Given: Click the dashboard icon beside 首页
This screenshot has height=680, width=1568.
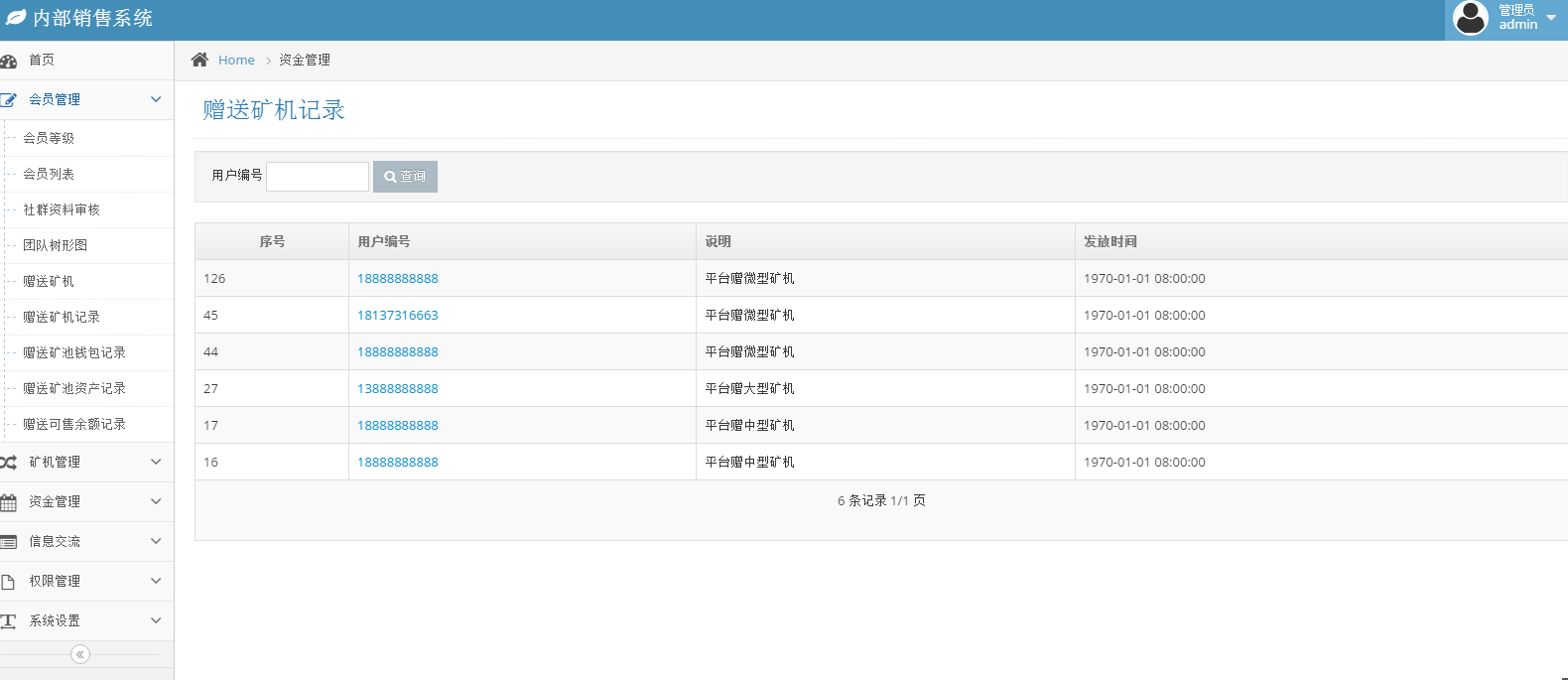Looking at the screenshot, I should [9, 61].
